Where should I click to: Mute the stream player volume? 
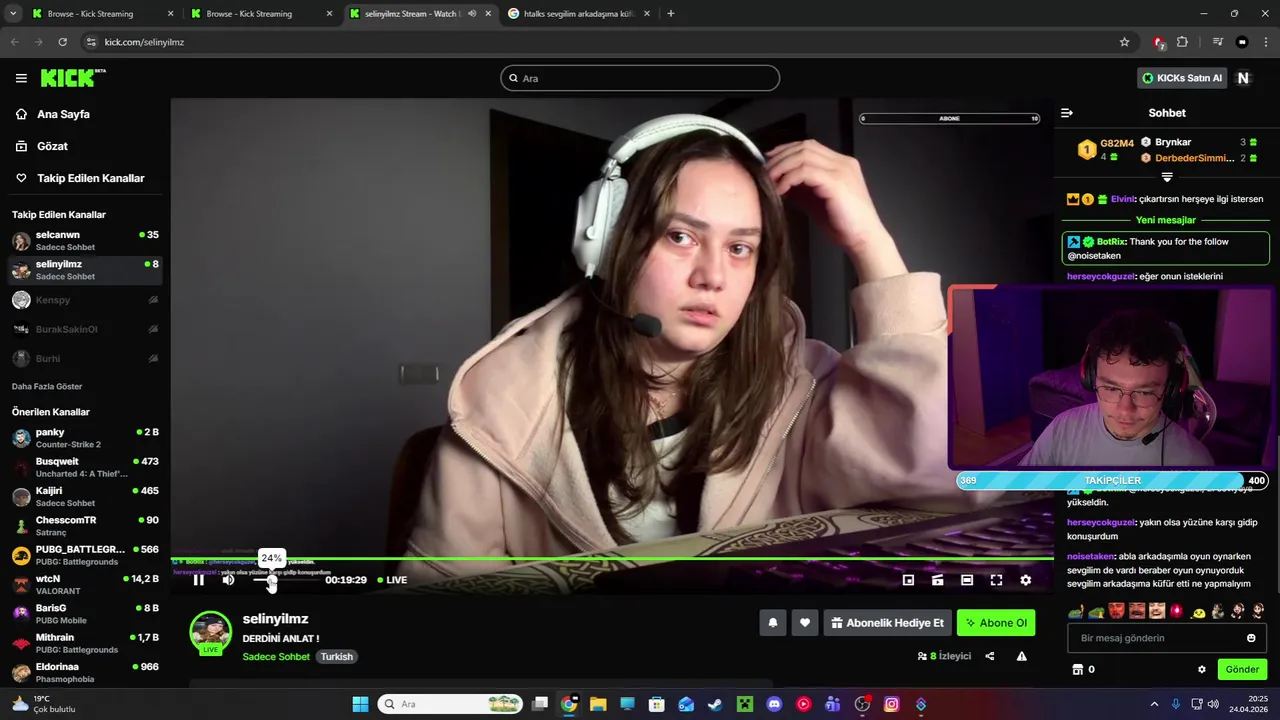pyautogui.click(x=228, y=580)
